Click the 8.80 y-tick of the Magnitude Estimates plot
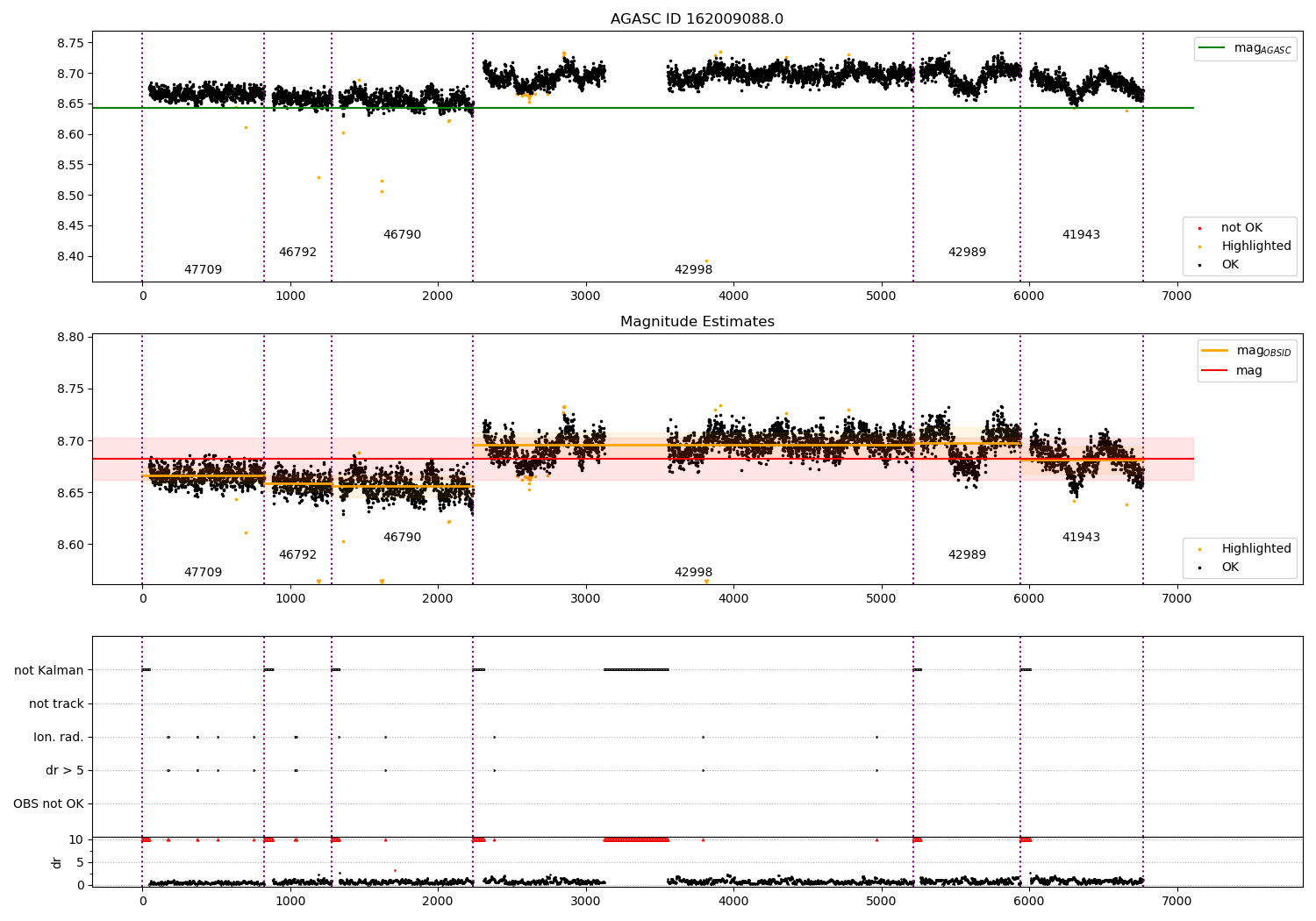This screenshot has height=921, width=1316. click(x=69, y=337)
